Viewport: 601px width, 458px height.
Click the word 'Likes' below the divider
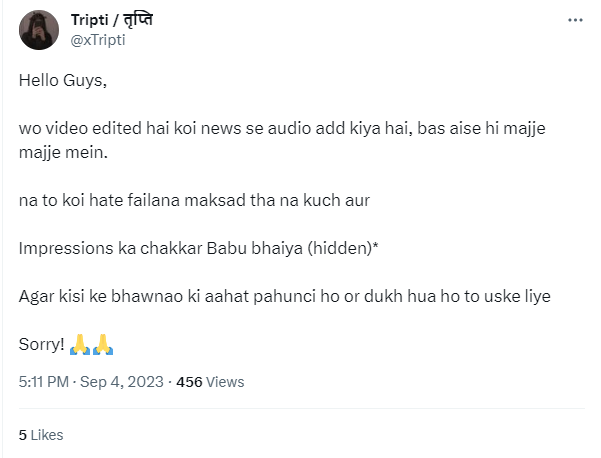(x=46, y=435)
